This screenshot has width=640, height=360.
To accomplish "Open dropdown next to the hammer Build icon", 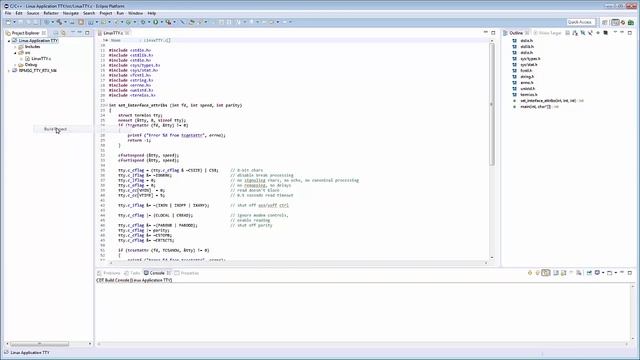I will click(65, 22).
